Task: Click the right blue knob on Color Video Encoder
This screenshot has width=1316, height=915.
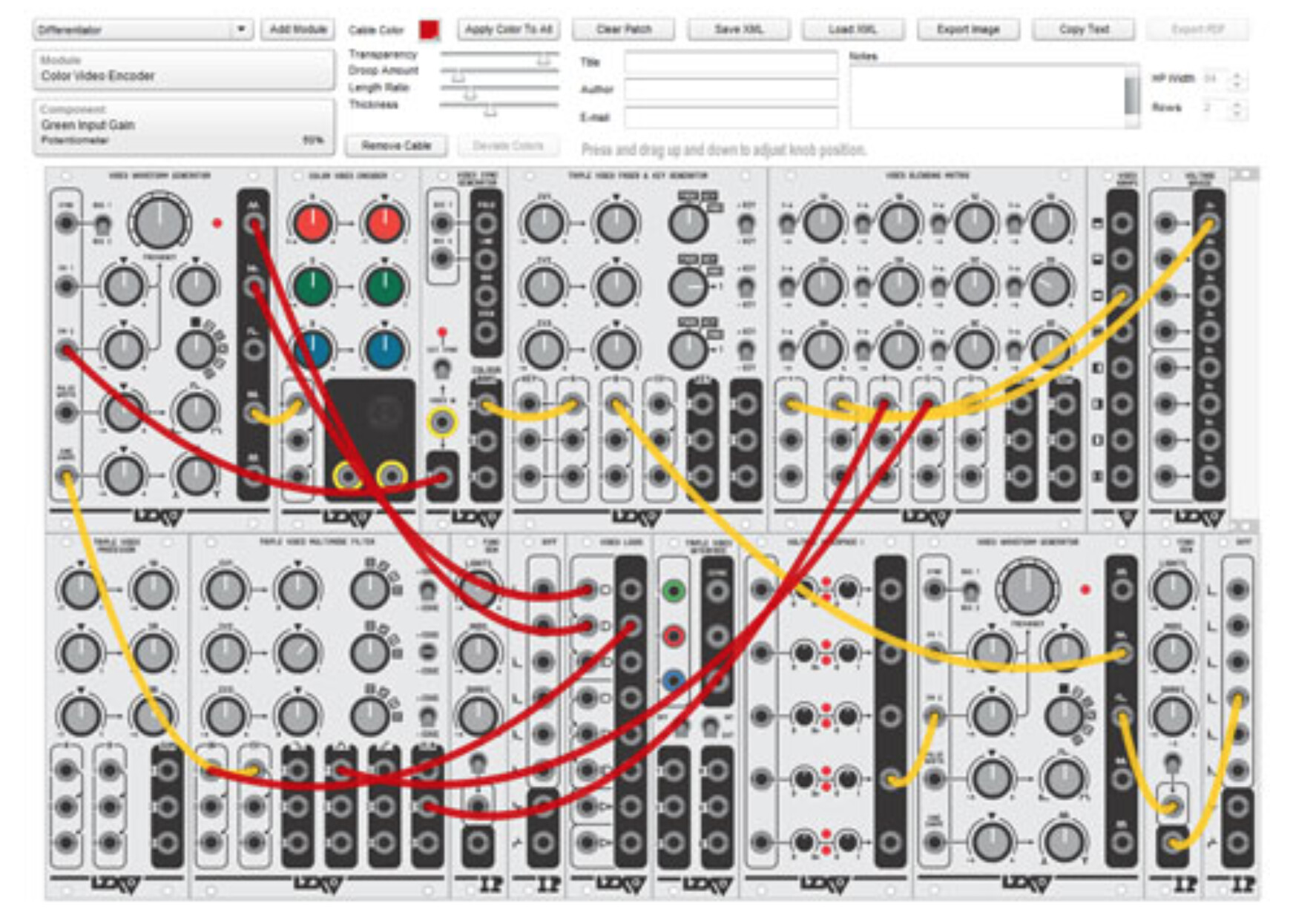Action: click(384, 349)
